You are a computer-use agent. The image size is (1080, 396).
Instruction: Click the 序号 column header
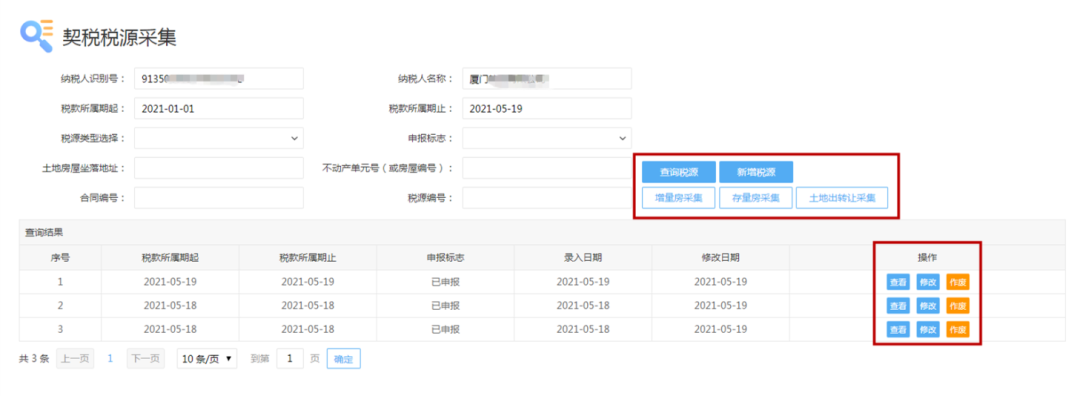tap(60, 258)
